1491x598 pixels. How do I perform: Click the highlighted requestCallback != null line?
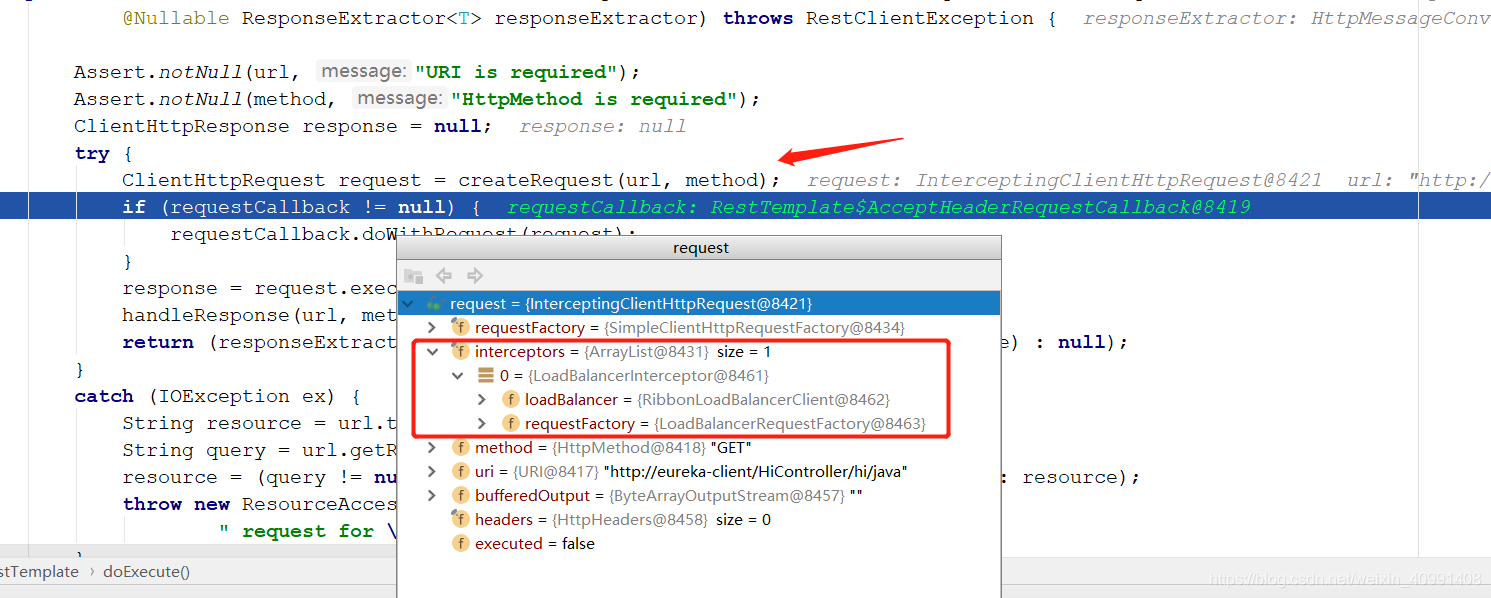[x=745, y=207]
